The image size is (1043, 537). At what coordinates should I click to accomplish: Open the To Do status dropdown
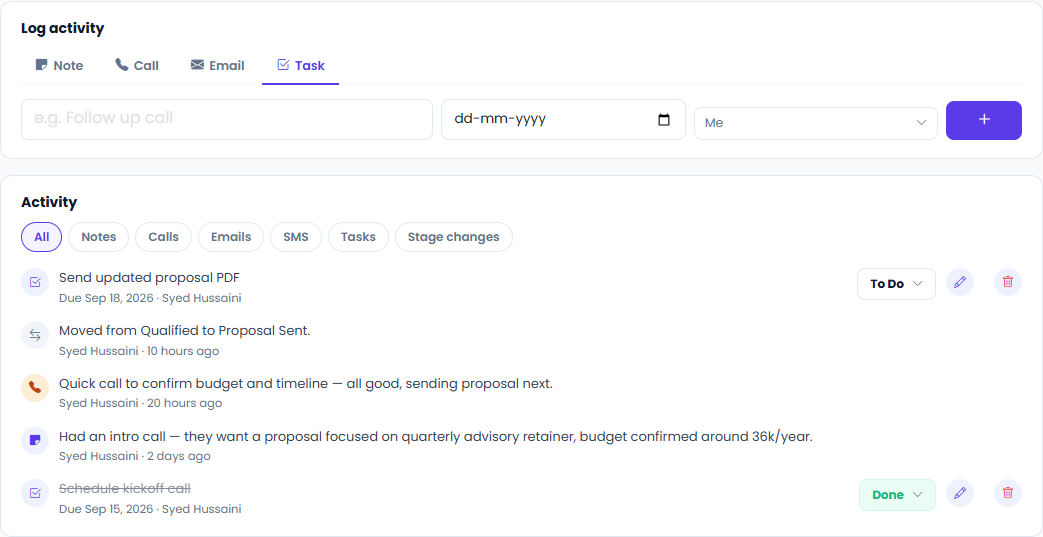click(x=896, y=283)
